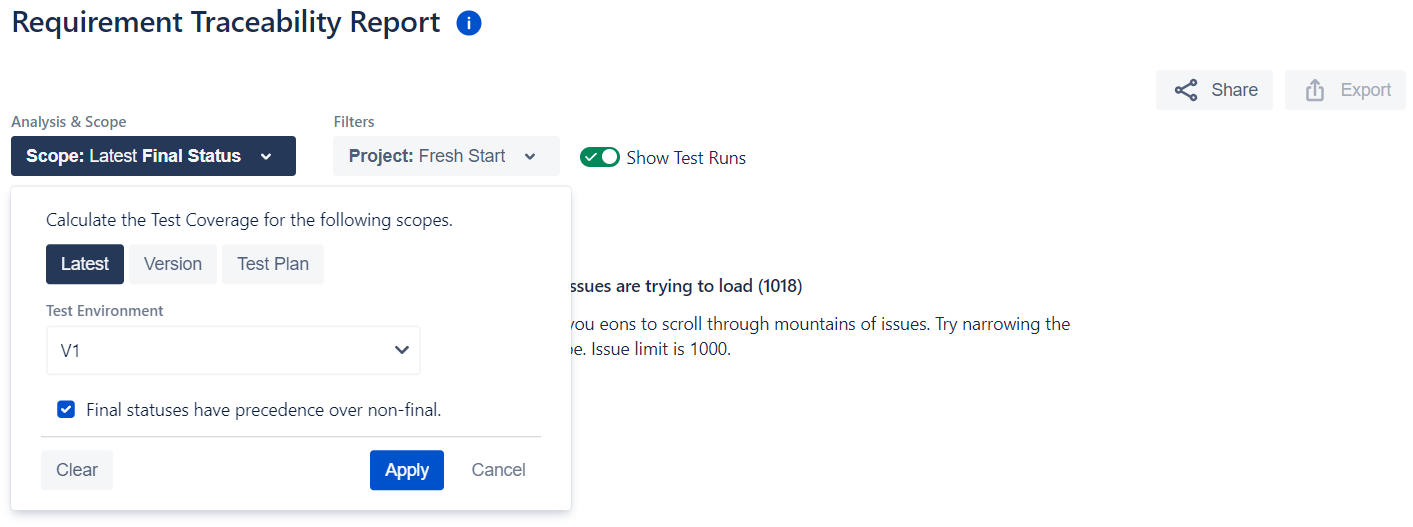The image size is (1413, 527).
Task: Uncheck Final statuses have precedence checkbox
Action: [x=66, y=409]
